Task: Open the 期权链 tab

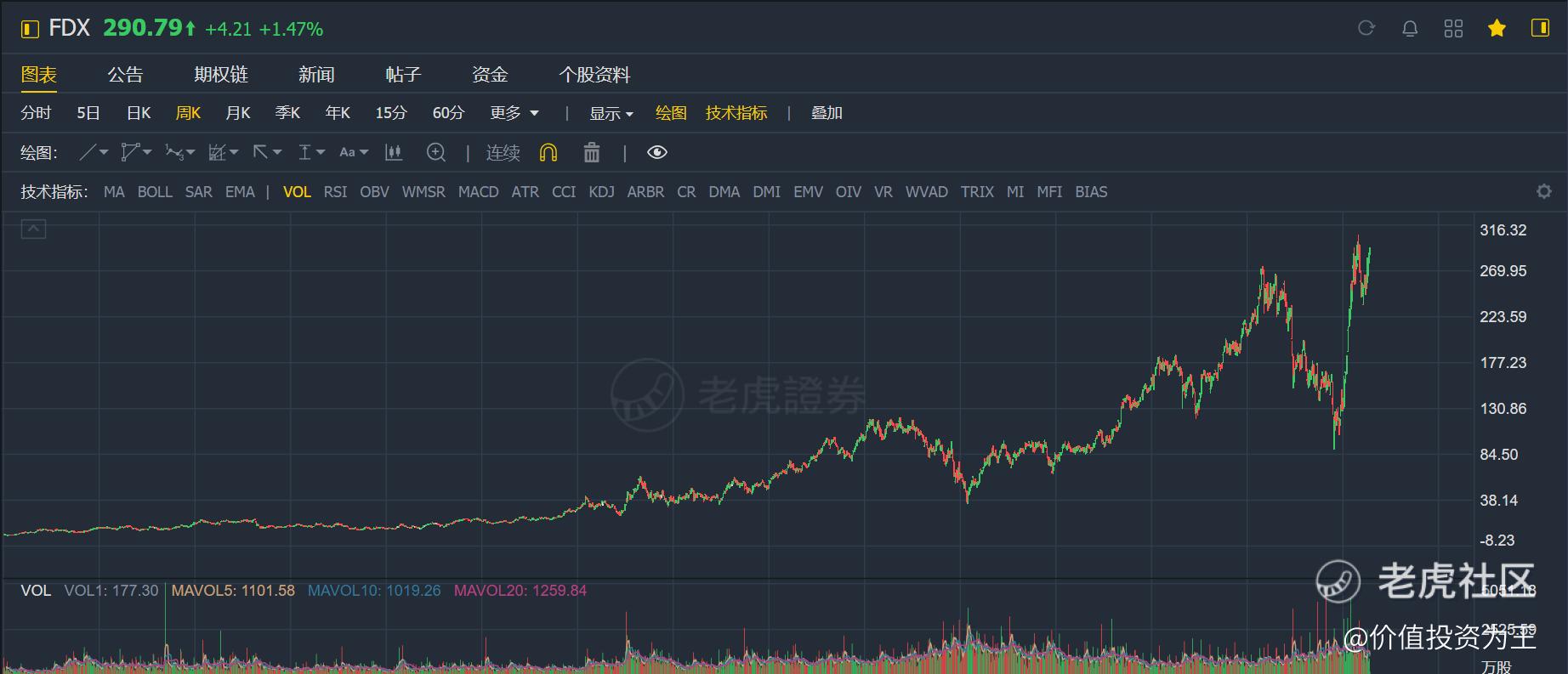Action: [221, 75]
